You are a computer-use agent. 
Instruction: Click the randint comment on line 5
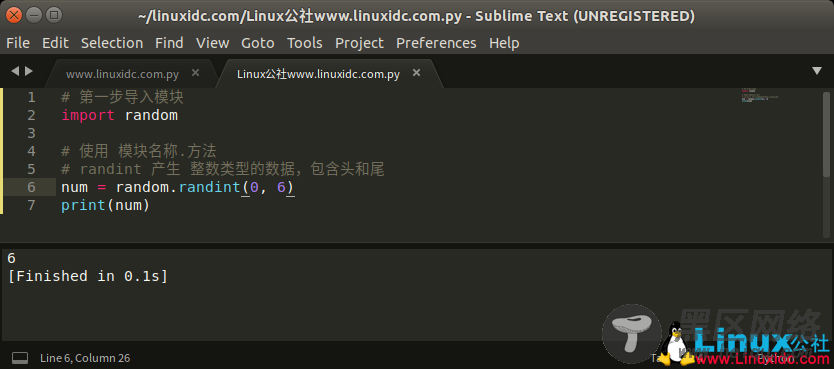point(222,169)
